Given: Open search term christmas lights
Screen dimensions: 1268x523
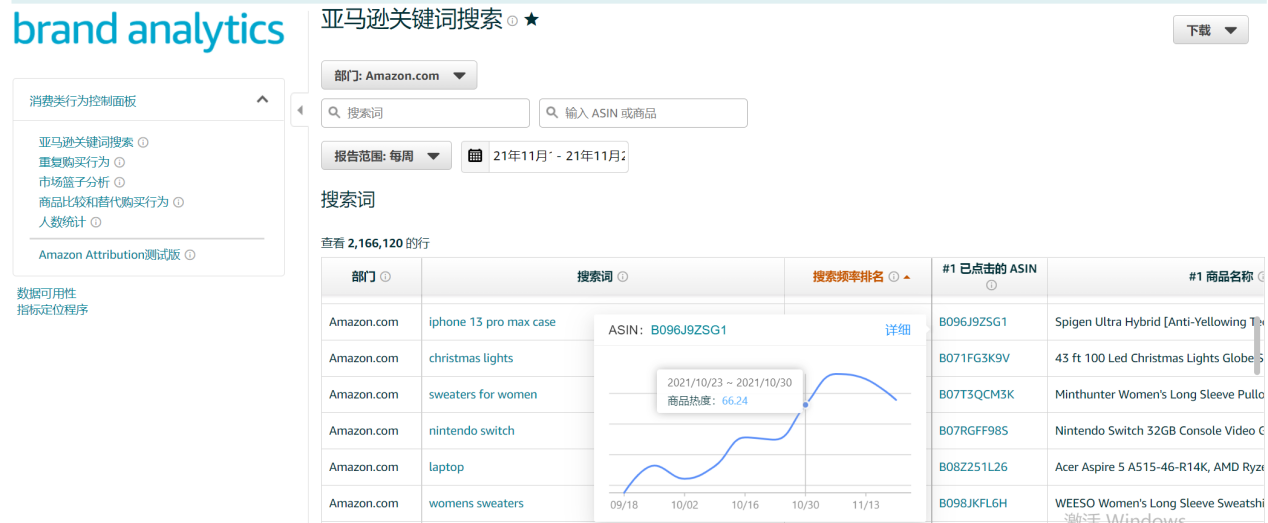Looking at the screenshot, I should point(471,358).
